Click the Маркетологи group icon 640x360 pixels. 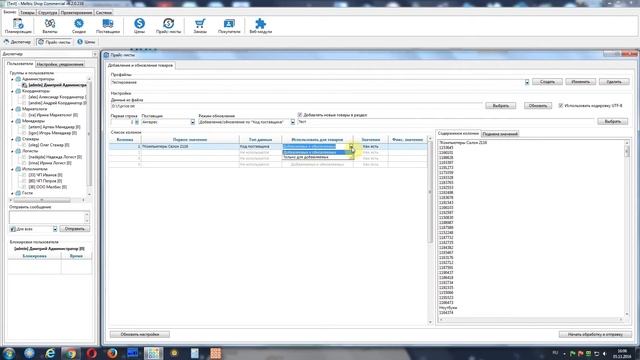coord(18,109)
